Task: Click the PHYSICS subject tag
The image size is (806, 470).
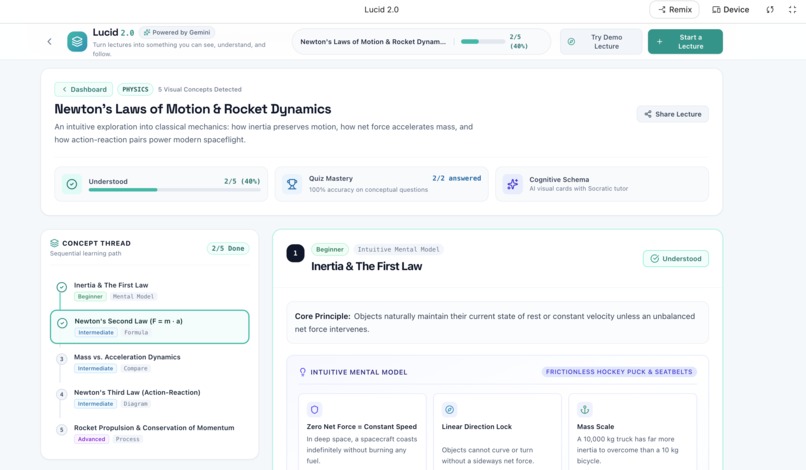Action: coord(135,89)
